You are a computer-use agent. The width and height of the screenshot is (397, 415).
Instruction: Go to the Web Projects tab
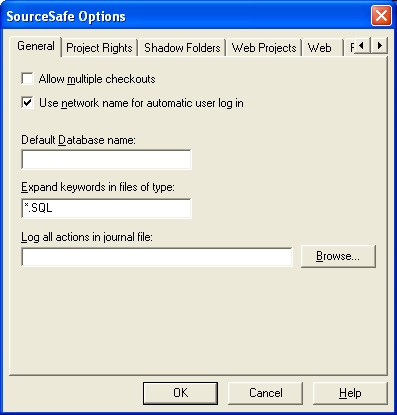coord(264,48)
